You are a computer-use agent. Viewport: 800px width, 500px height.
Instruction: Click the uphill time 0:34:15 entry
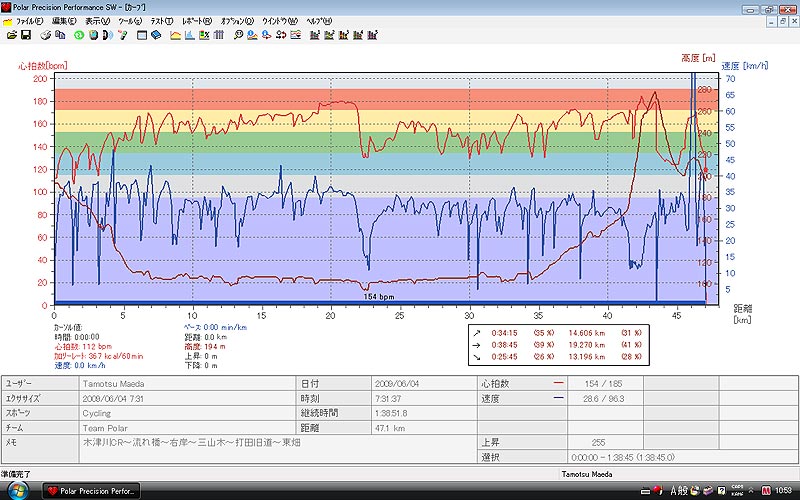(505, 333)
